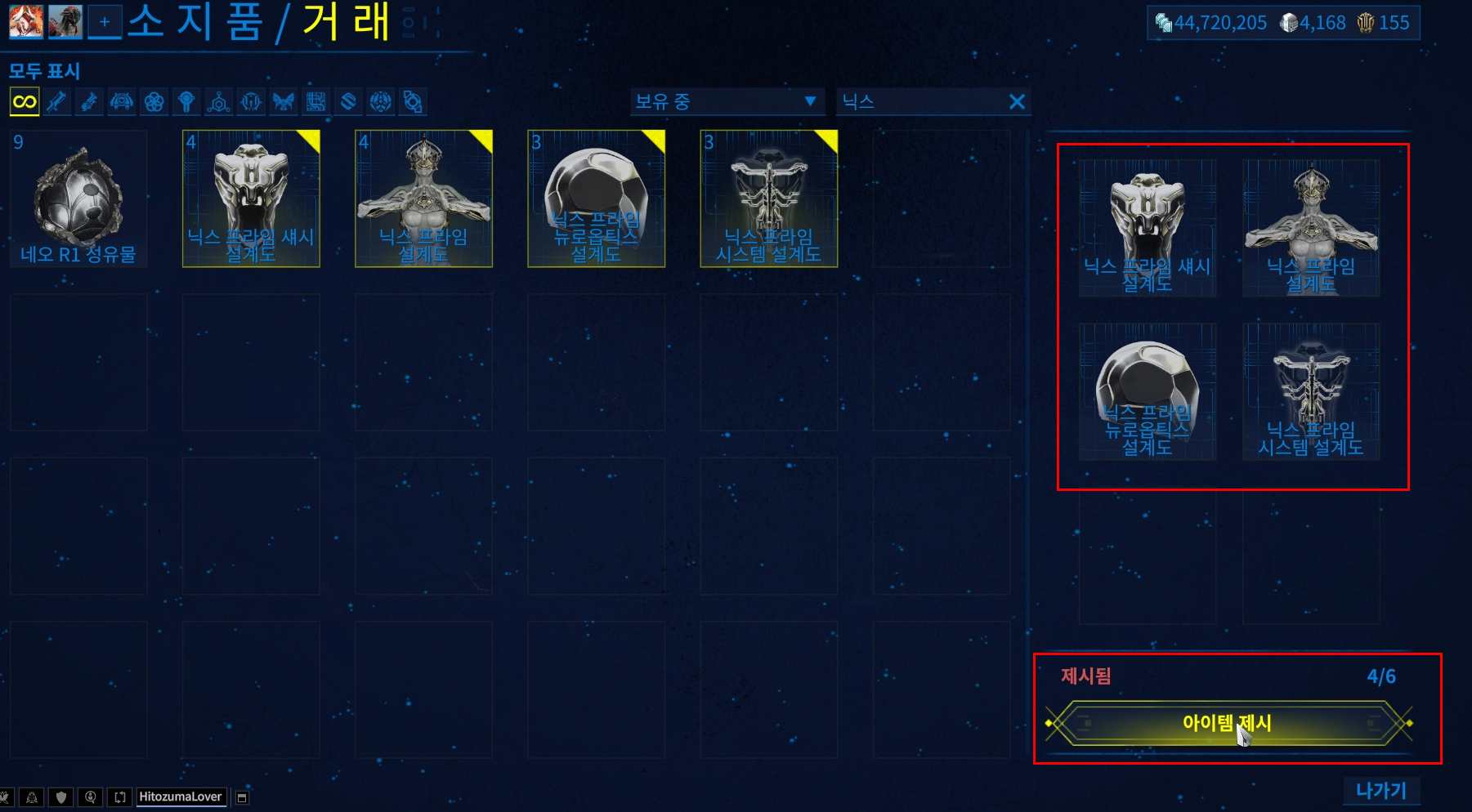
Task: Click the 닉스 search input field
Action: click(924, 101)
